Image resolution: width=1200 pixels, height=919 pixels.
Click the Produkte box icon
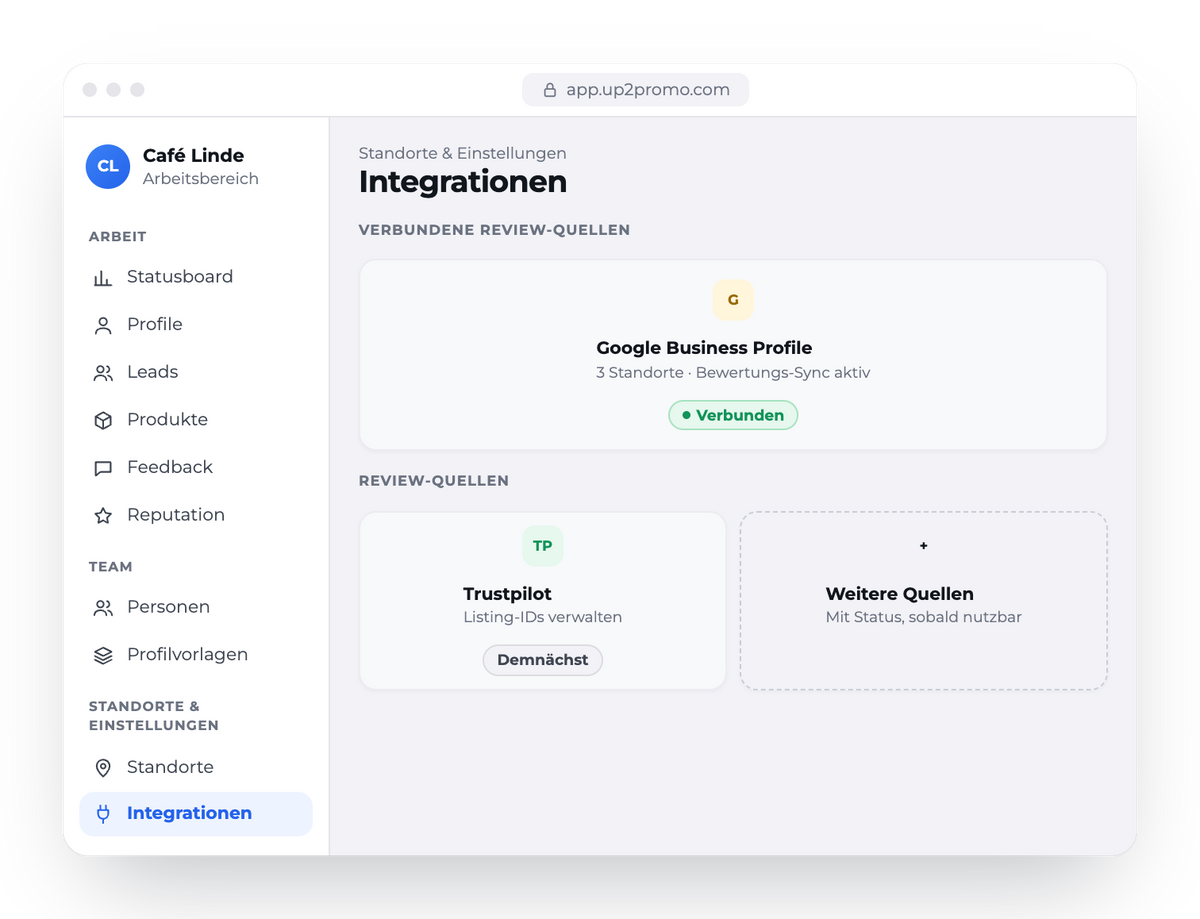click(x=103, y=420)
